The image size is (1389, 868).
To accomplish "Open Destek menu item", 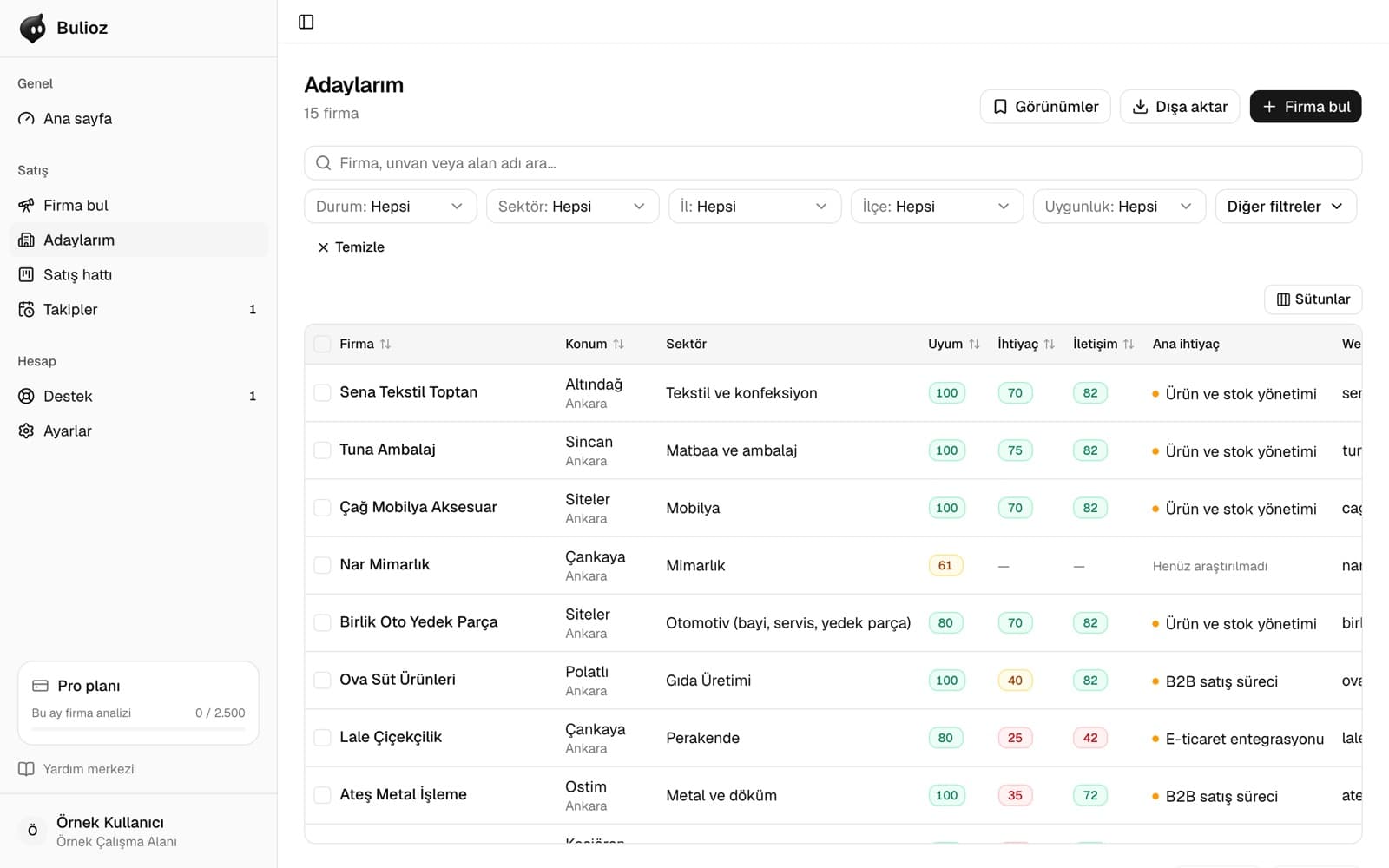I will pos(139,397).
